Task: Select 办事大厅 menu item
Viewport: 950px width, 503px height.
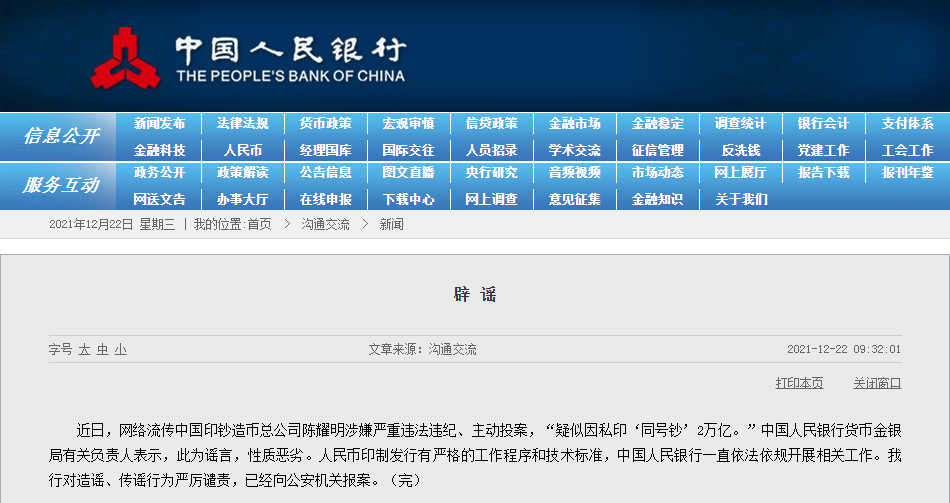Action: coord(242,199)
